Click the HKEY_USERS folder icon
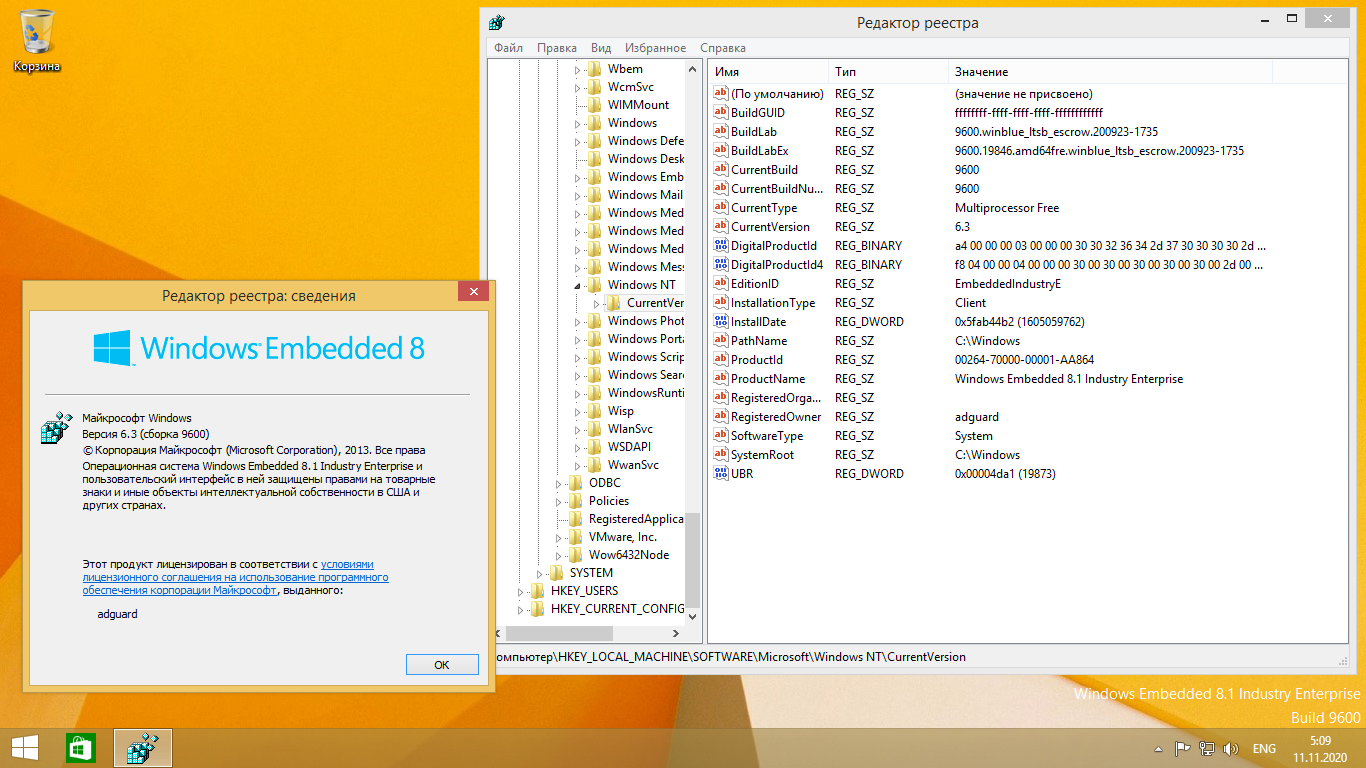The image size is (1366, 768). (537, 591)
